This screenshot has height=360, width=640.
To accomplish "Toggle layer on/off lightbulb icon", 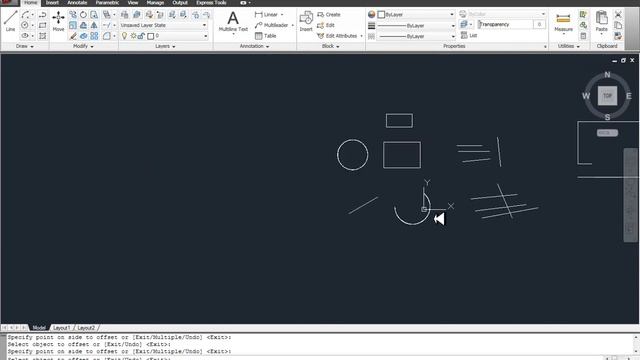I will point(124,36).
